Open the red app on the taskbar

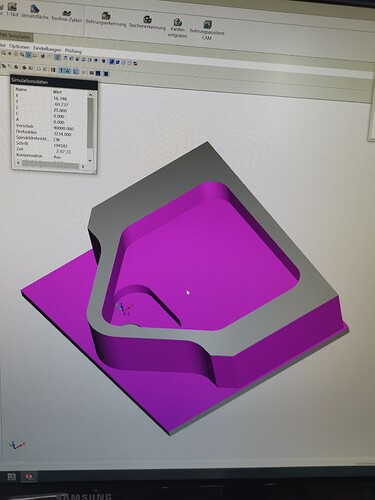pos(29,477)
